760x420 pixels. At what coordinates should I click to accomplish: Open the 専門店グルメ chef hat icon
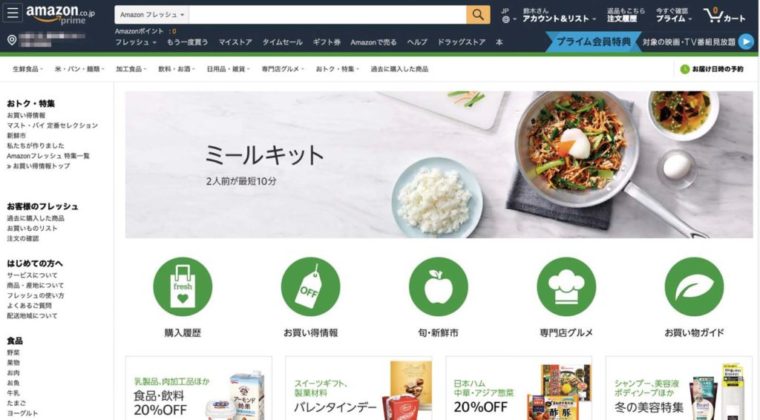[566, 286]
